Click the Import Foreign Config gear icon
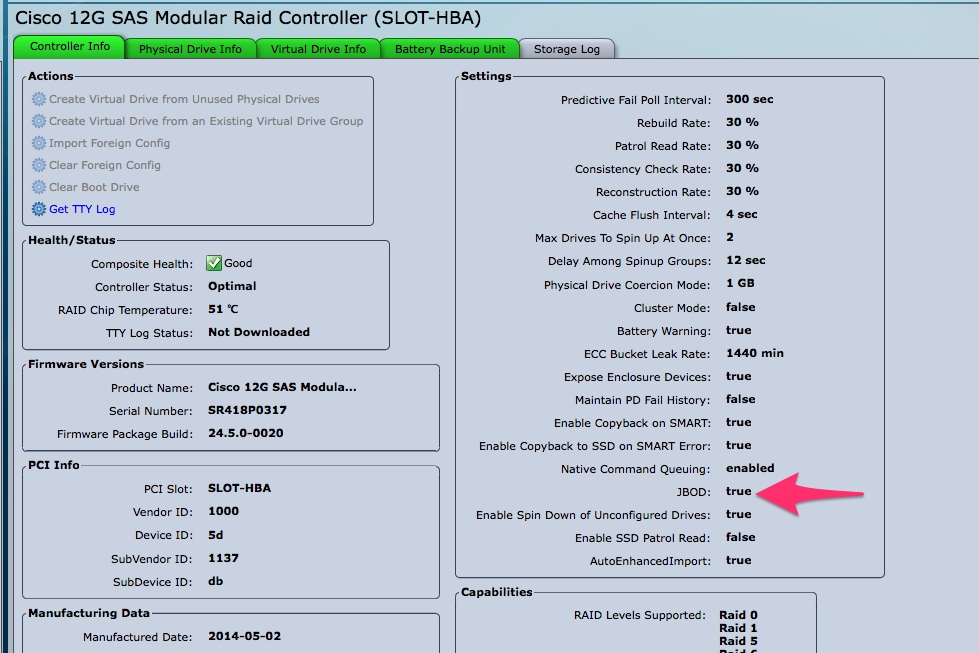This screenshot has width=979, height=653. click(39, 143)
